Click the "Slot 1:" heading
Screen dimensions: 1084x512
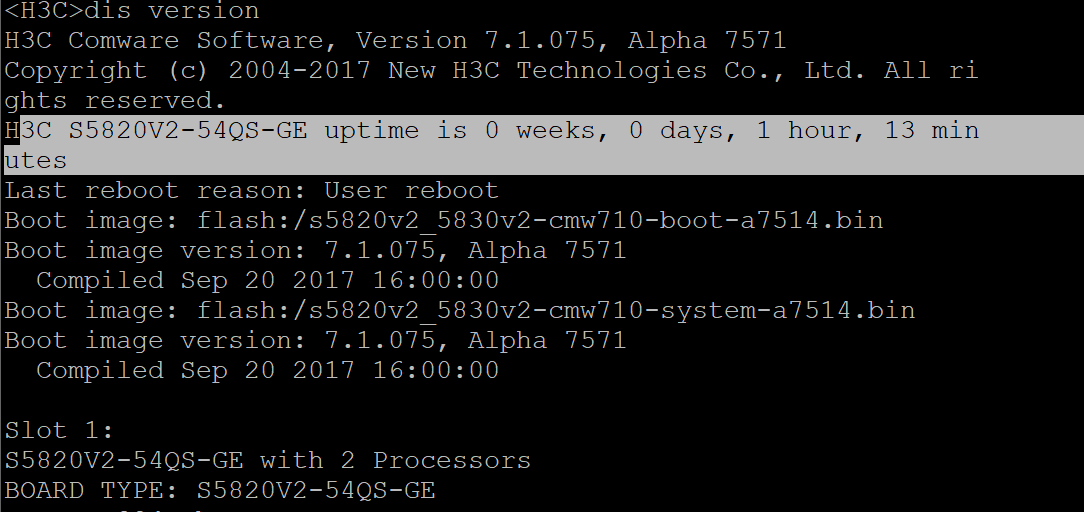click(x=59, y=431)
